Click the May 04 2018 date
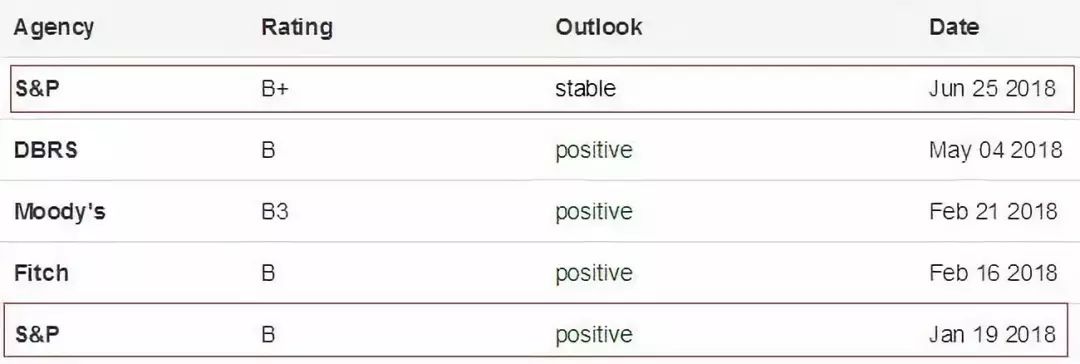The image size is (1080, 364). 995,150
